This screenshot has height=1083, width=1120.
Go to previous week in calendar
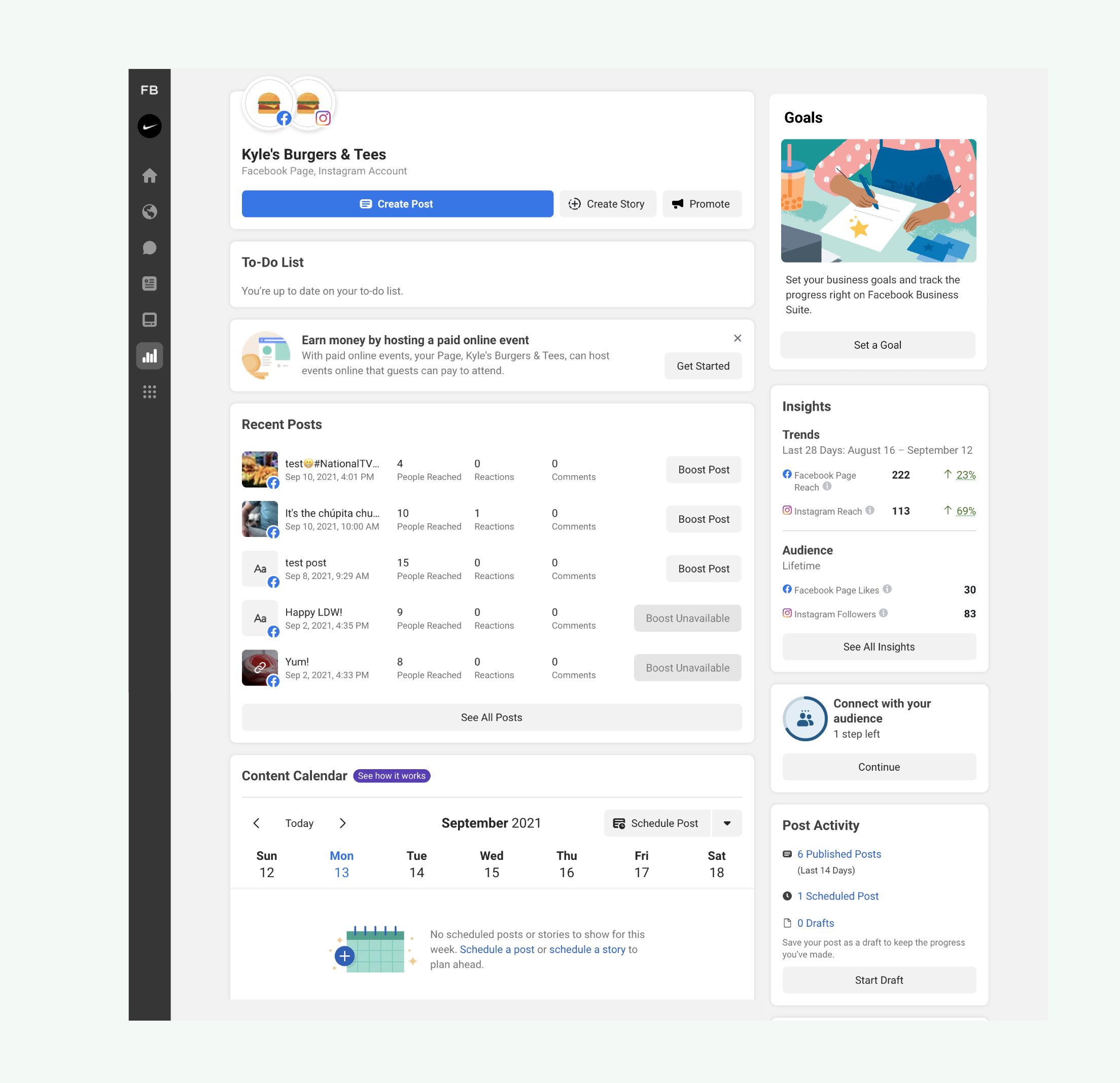[257, 823]
